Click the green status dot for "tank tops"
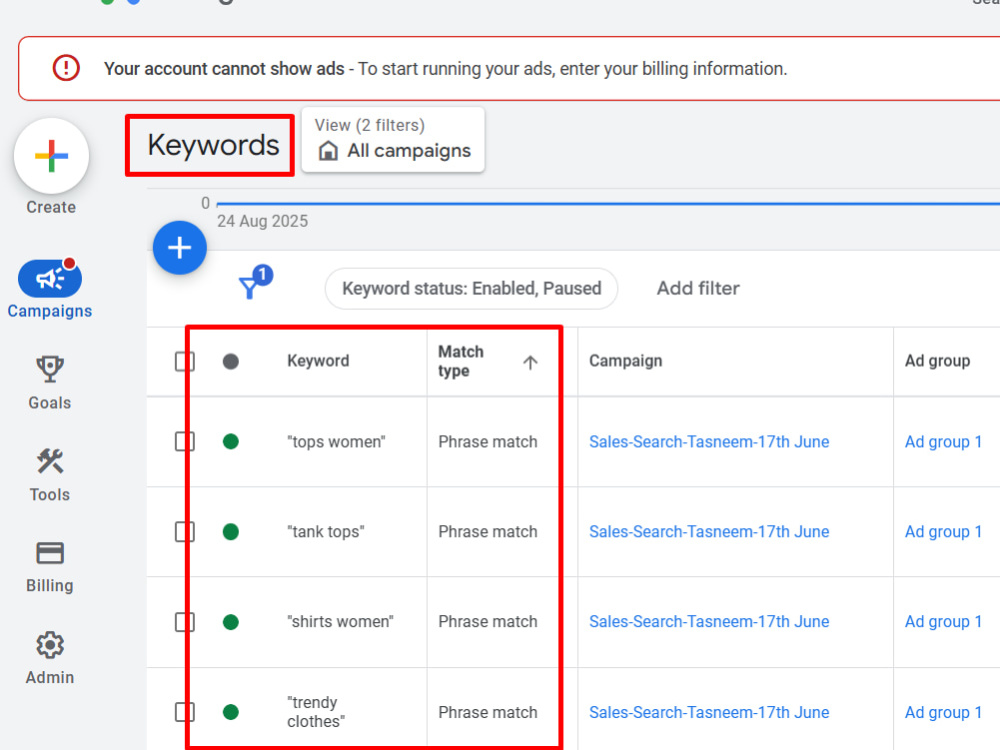 coord(231,531)
